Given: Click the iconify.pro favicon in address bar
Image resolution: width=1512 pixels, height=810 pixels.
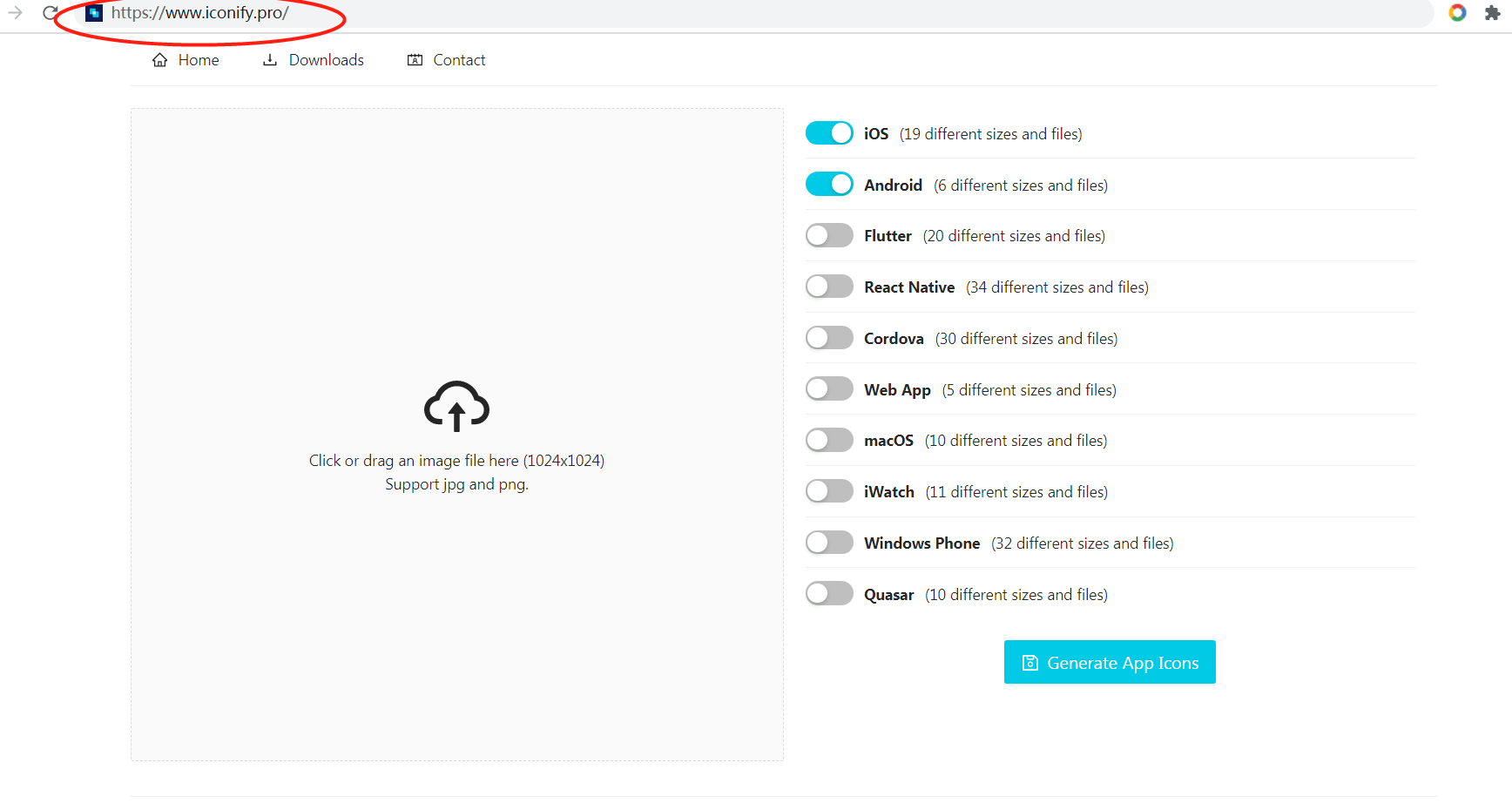Looking at the screenshot, I should 94,12.
